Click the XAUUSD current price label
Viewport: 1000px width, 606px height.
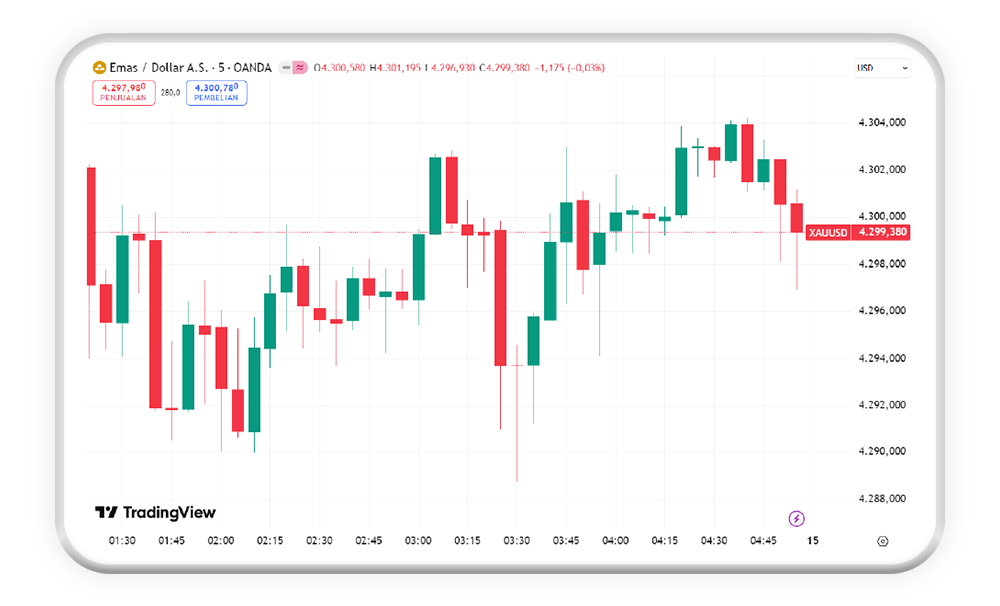[x=858, y=232]
